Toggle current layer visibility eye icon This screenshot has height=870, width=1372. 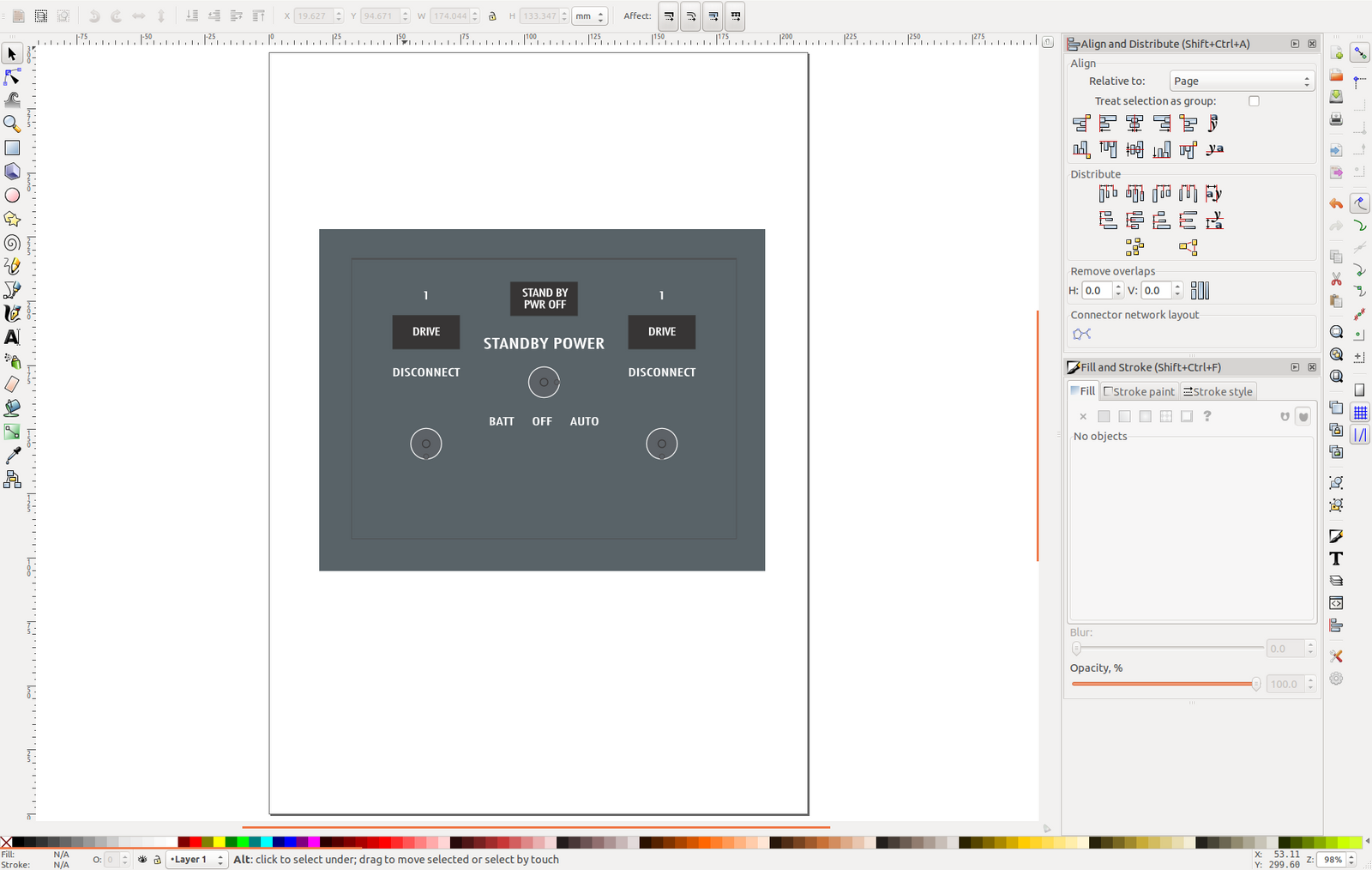tap(142, 859)
